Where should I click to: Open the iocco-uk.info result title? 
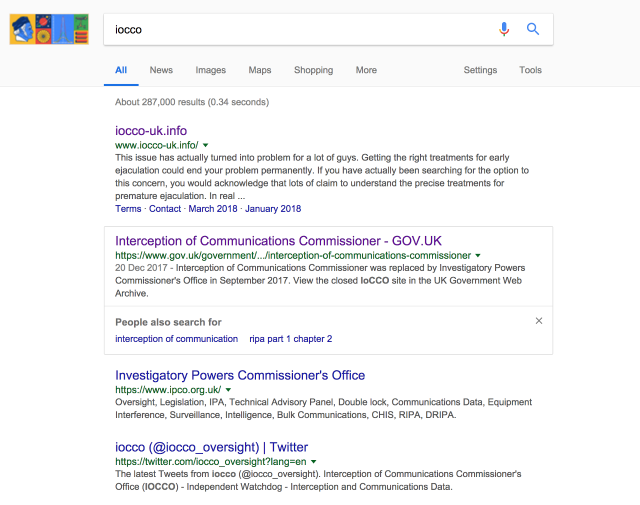pyautogui.click(x=151, y=131)
